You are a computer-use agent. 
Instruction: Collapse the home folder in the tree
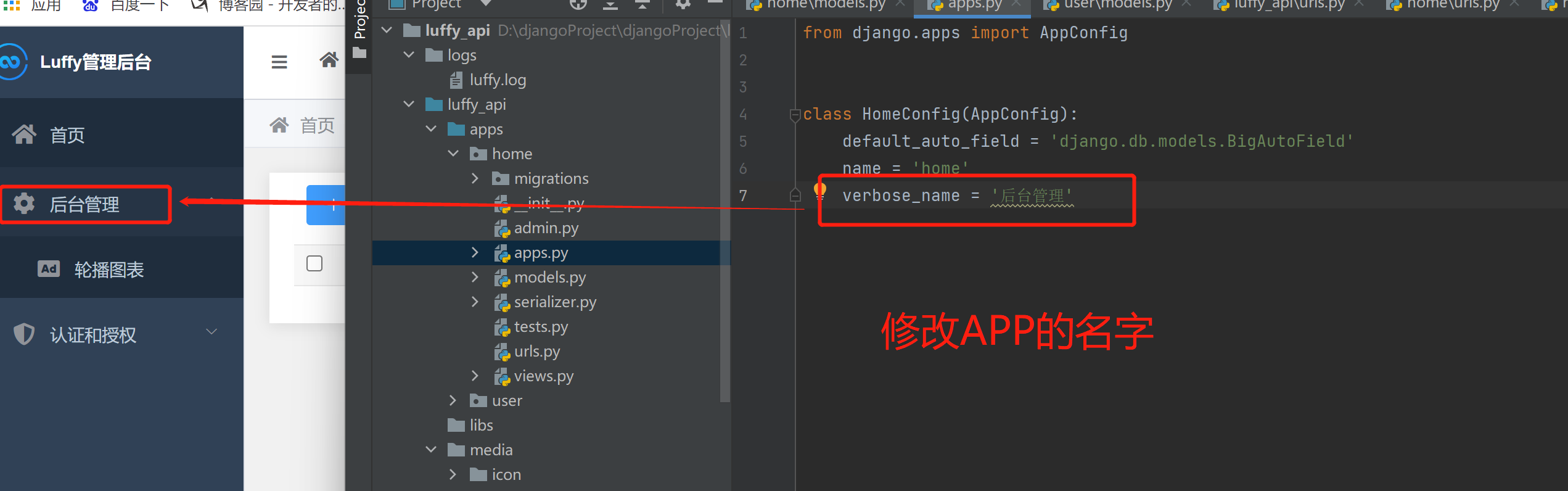point(454,153)
